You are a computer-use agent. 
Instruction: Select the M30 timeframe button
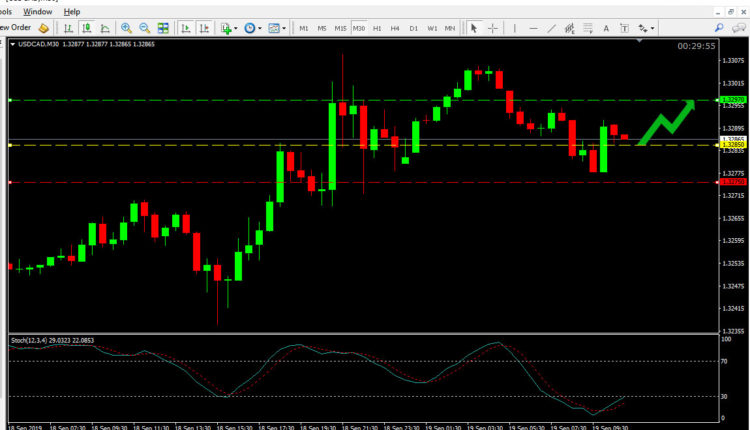click(358, 28)
